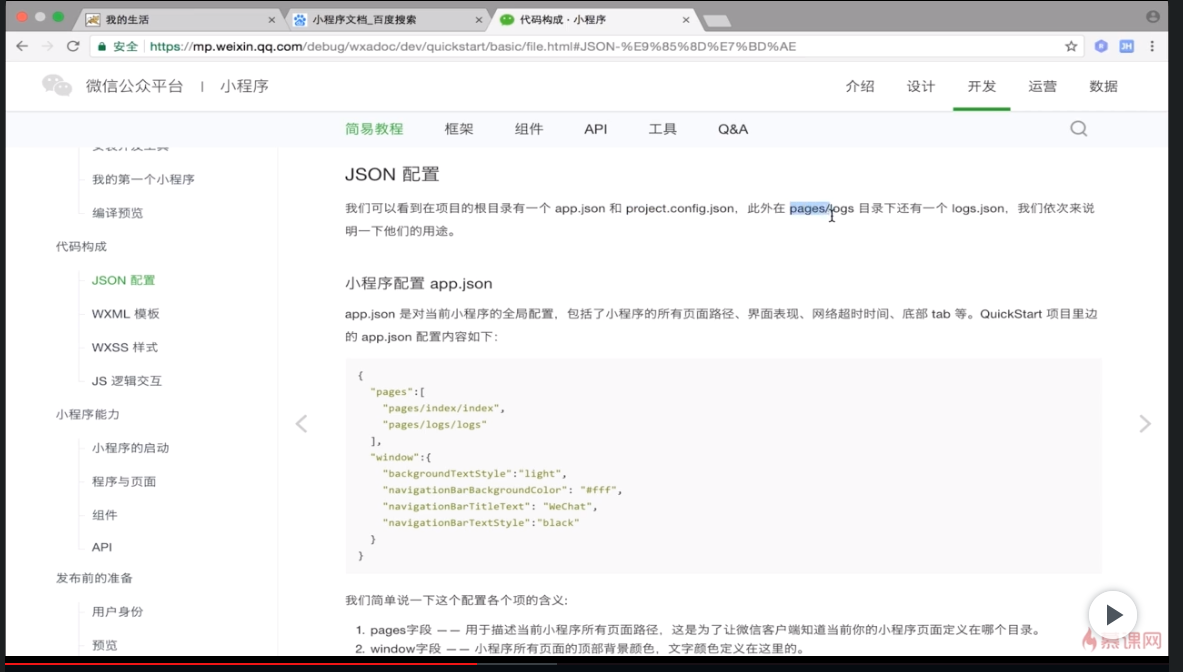Click the 发布前的准备 sidebar section

94,578
